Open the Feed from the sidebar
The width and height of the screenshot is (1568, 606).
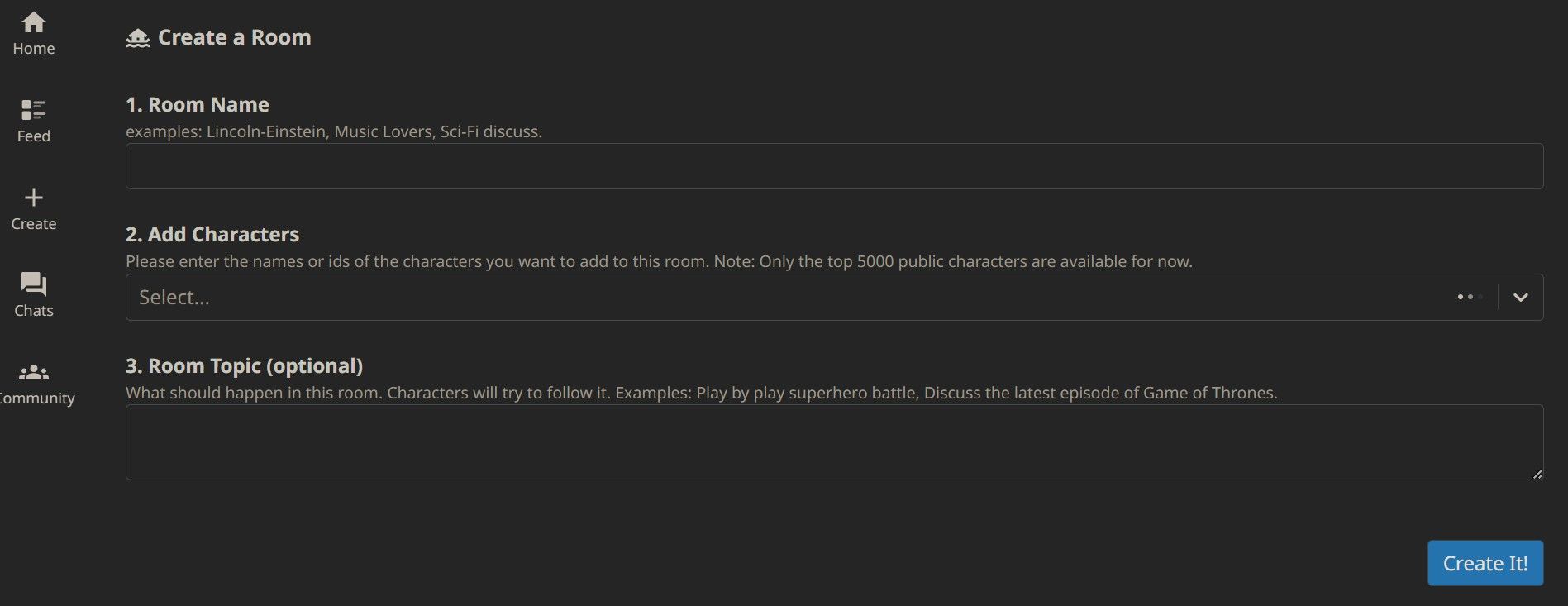point(33,110)
